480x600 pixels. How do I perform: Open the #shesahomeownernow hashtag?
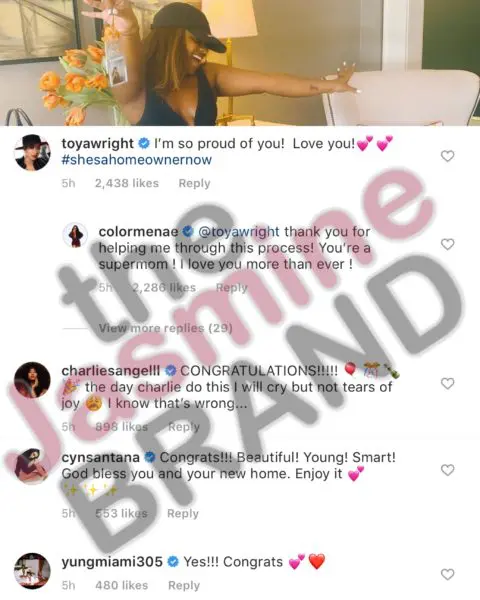coord(137,160)
